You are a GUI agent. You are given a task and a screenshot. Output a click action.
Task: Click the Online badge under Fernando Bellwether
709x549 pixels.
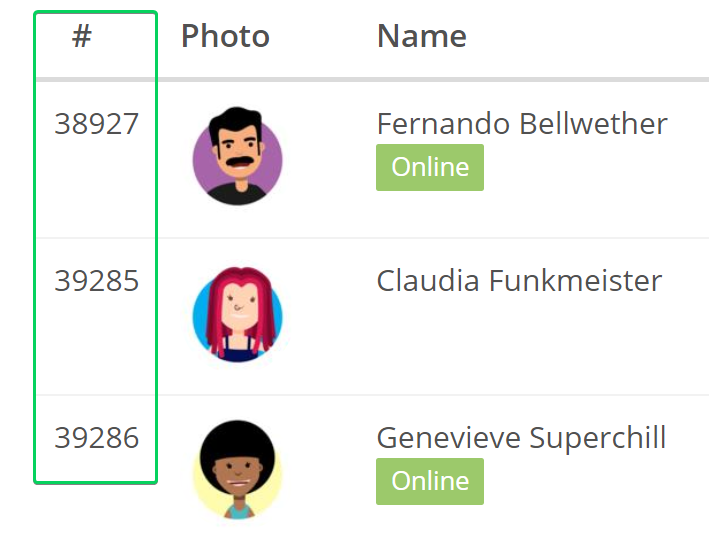430,167
